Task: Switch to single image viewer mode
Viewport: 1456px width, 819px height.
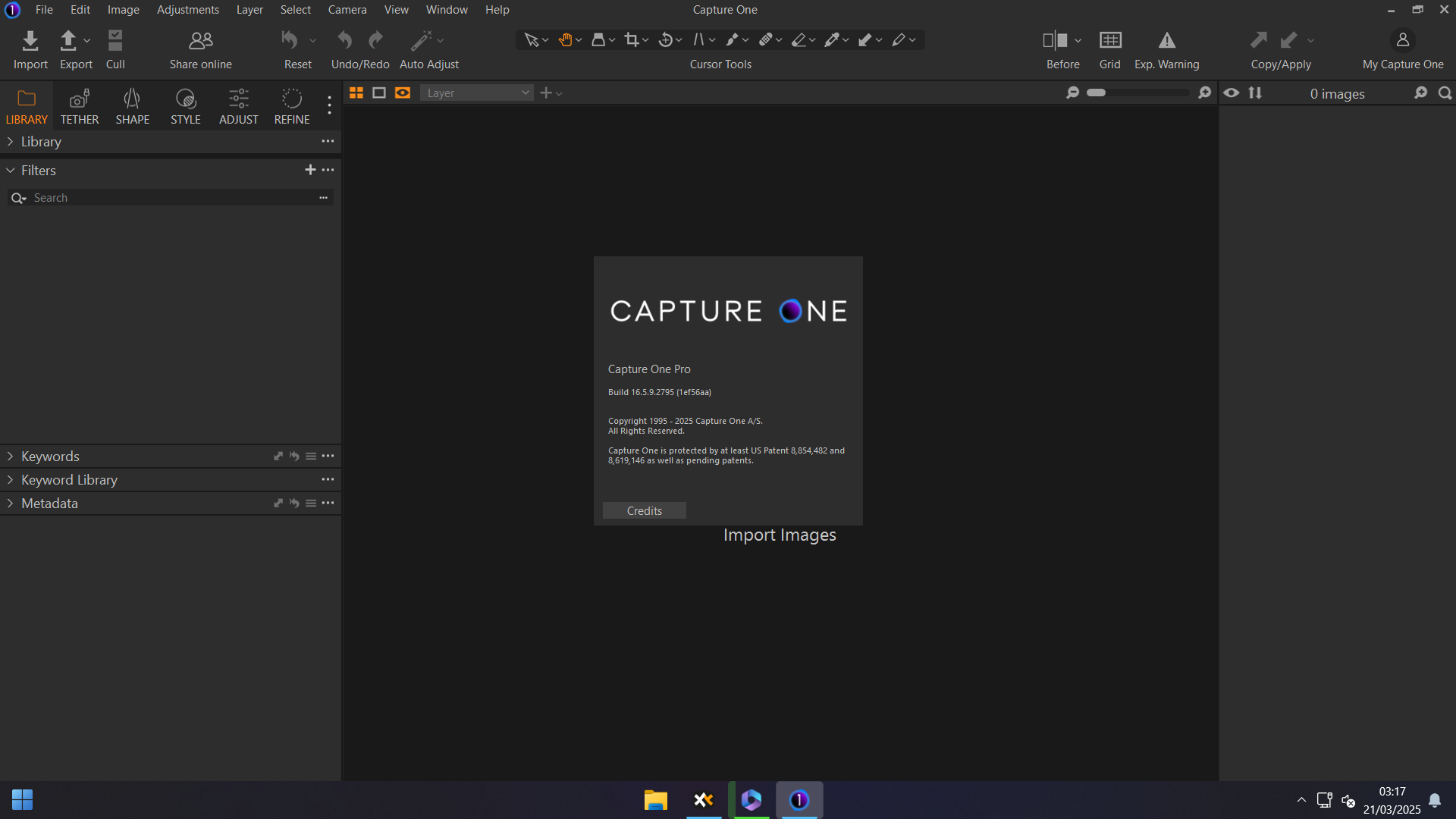Action: coord(379,93)
